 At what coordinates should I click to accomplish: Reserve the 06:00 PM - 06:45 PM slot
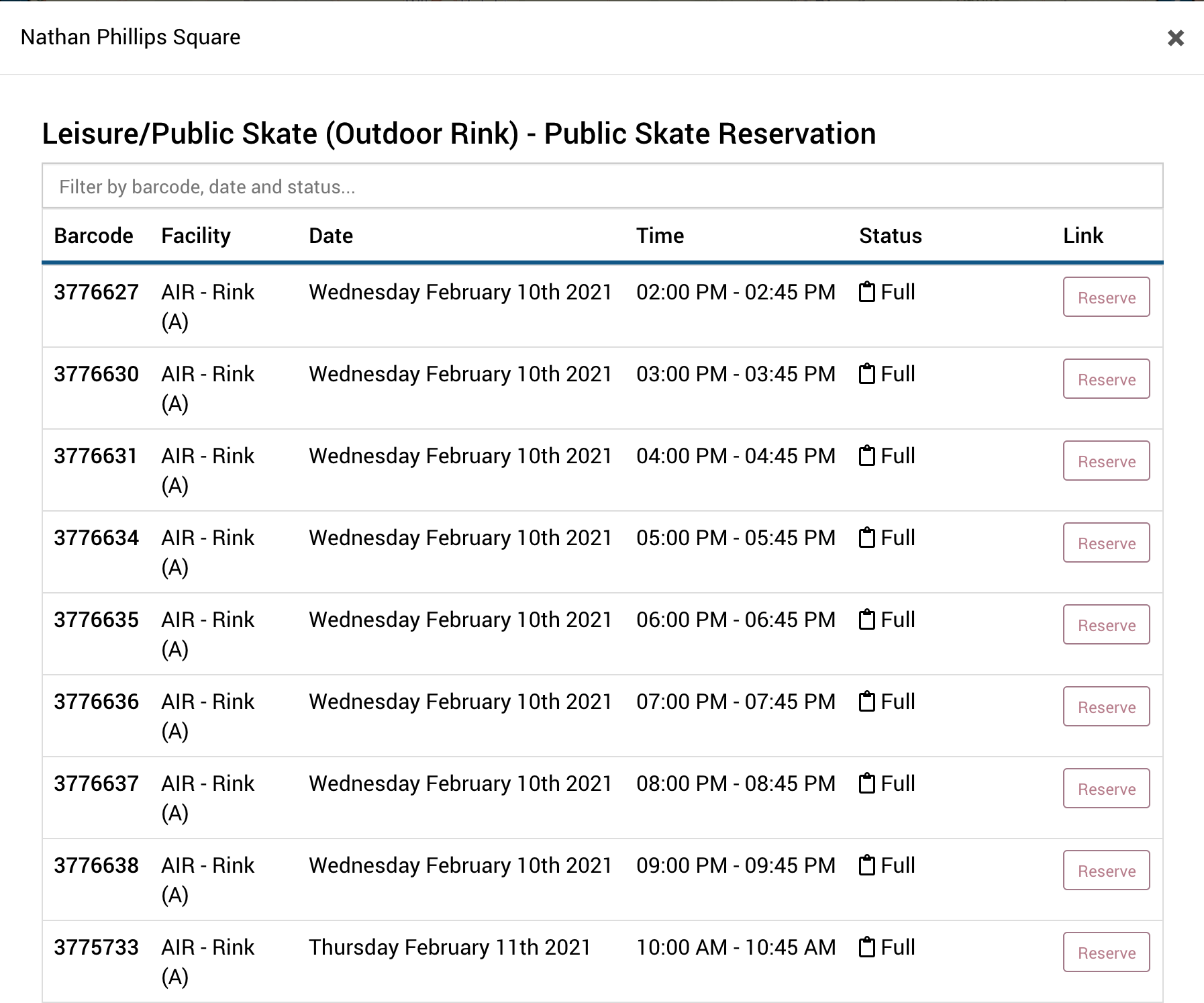(x=1106, y=624)
